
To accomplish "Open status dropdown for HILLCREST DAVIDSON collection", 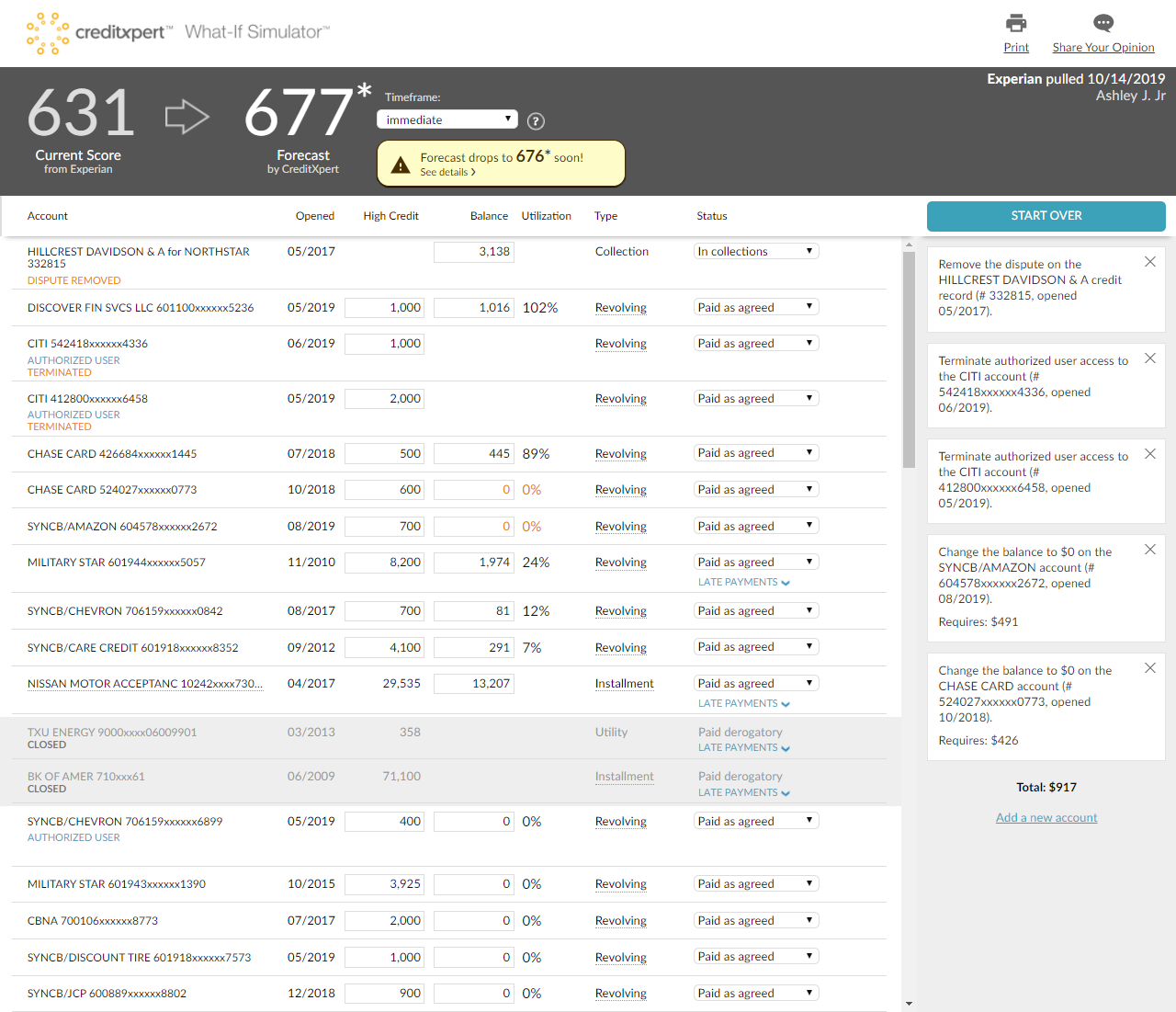I will pyautogui.click(x=756, y=251).
